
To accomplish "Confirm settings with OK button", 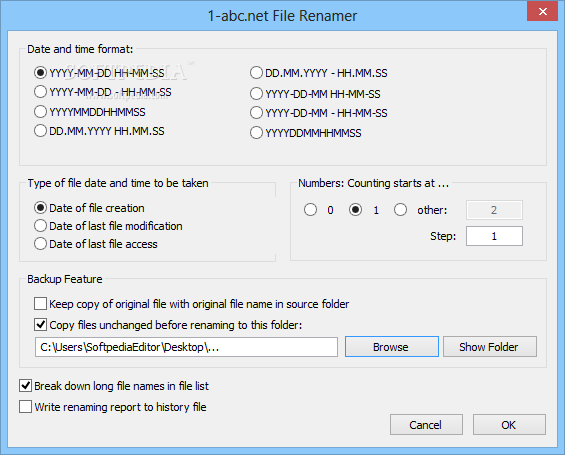I will pyautogui.click(x=509, y=425).
